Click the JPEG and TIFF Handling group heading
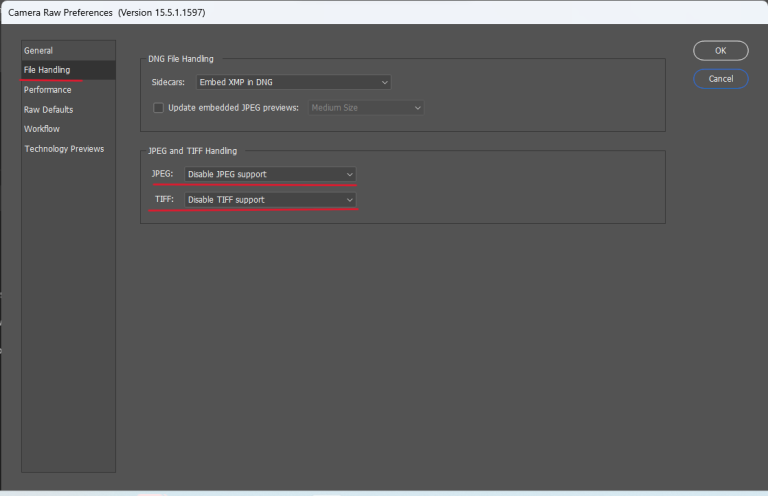 coord(192,151)
